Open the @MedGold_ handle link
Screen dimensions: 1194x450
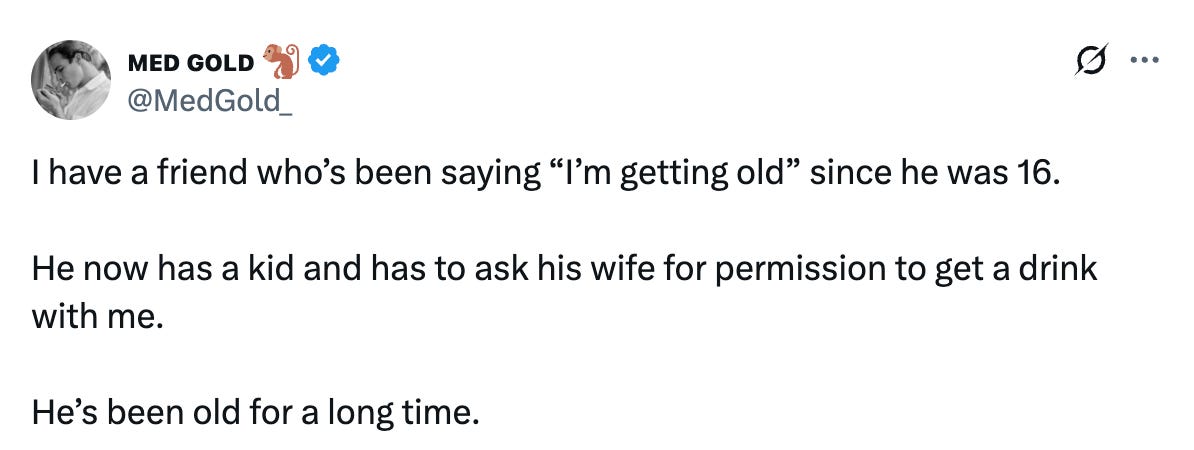(x=211, y=99)
